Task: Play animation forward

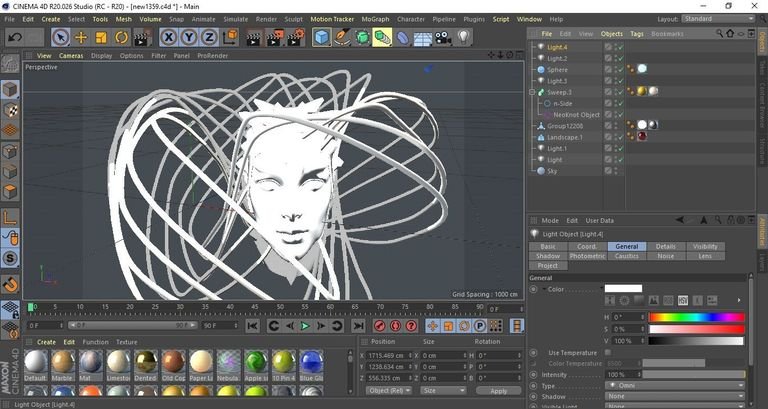Action: pos(305,326)
